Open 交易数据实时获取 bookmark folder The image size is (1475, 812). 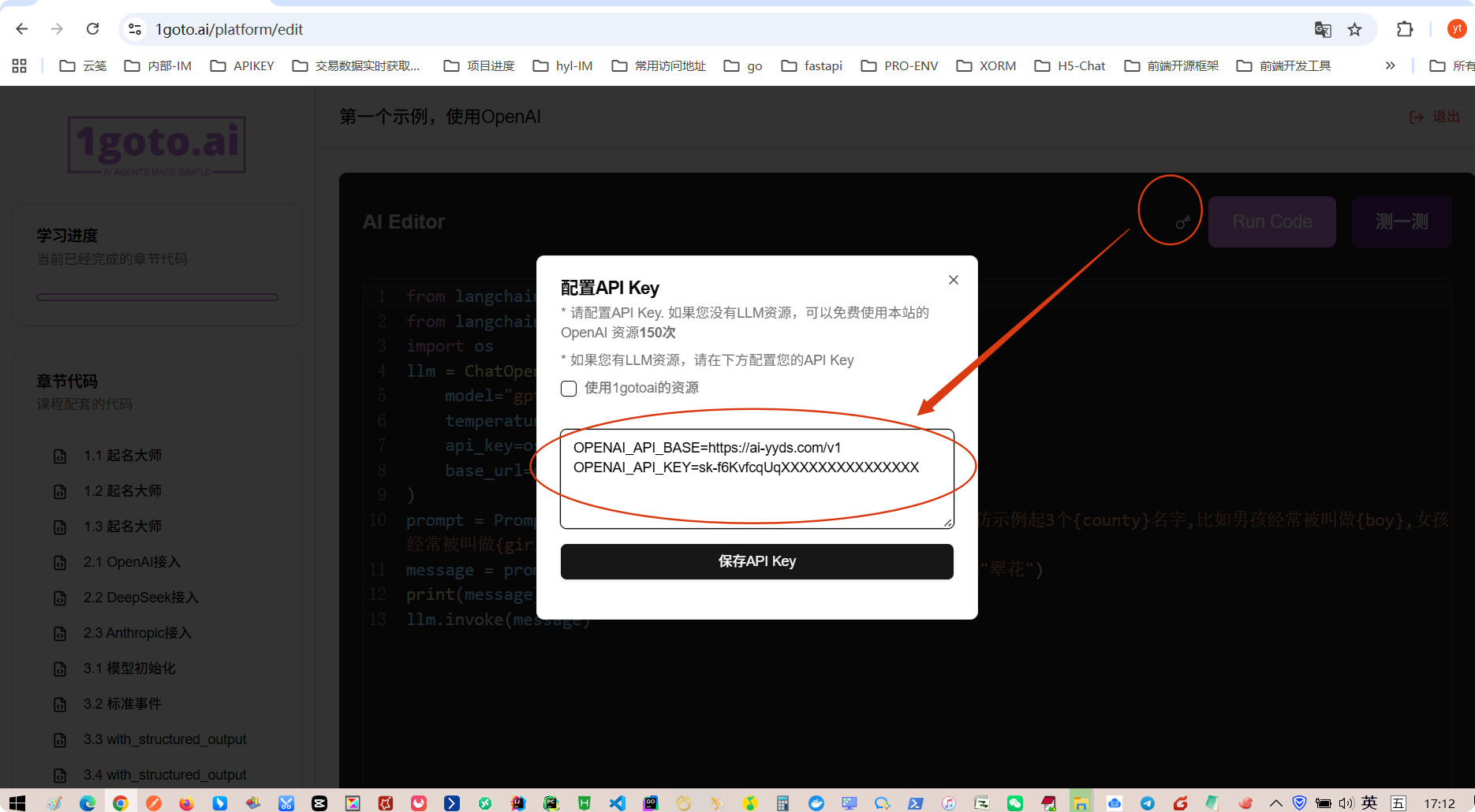pyautogui.click(x=356, y=65)
